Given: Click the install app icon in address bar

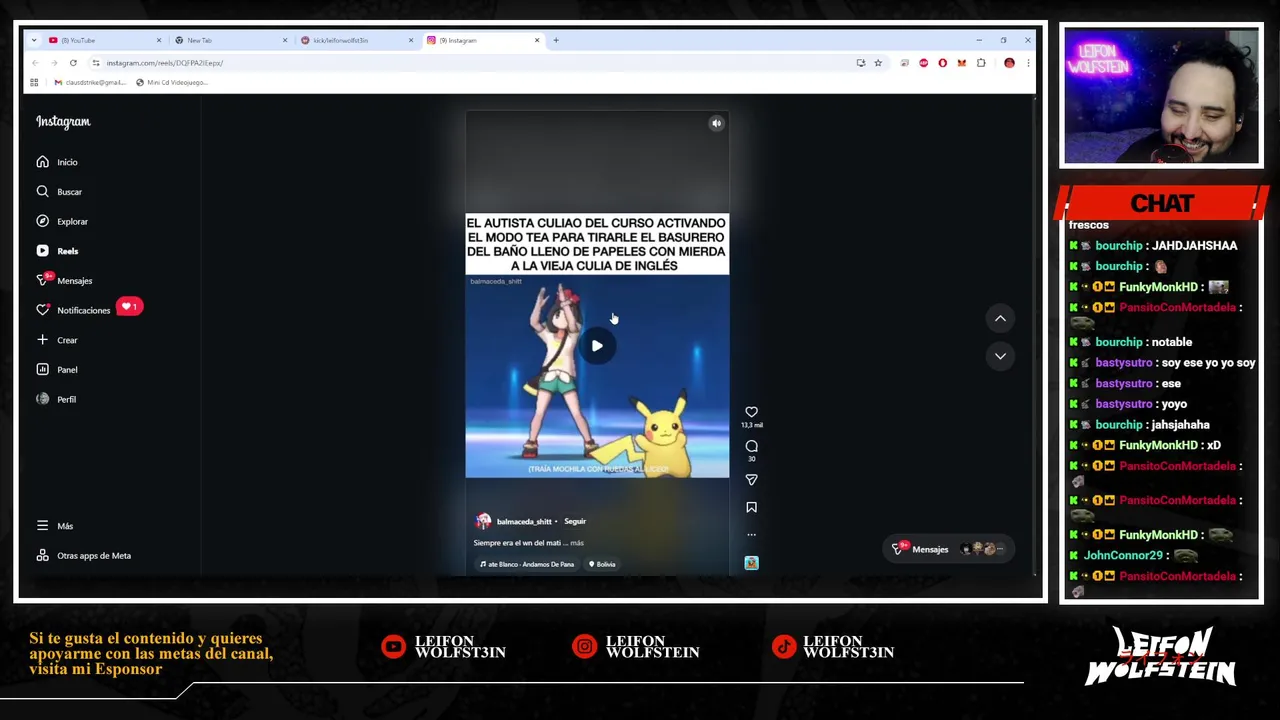Looking at the screenshot, I should (860, 63).
